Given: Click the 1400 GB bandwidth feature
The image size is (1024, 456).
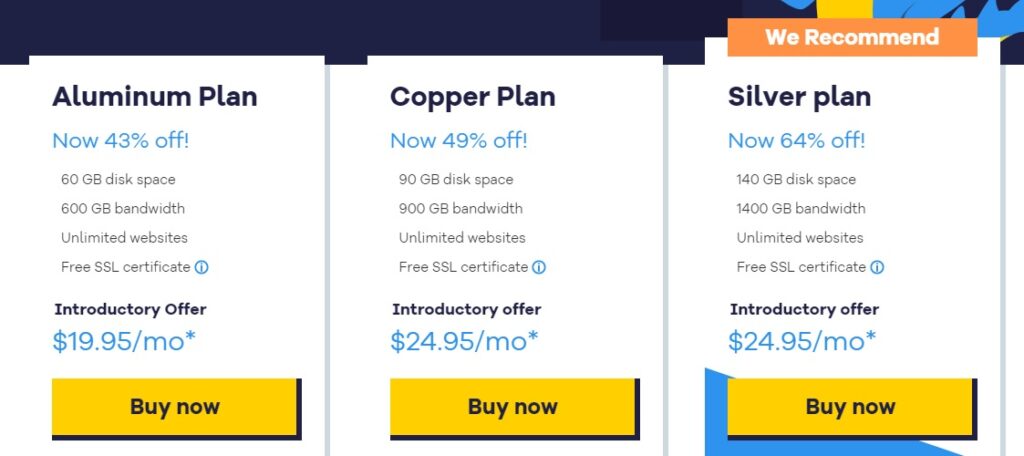Looking at the screenshot, I should click(x=801, y=208).
